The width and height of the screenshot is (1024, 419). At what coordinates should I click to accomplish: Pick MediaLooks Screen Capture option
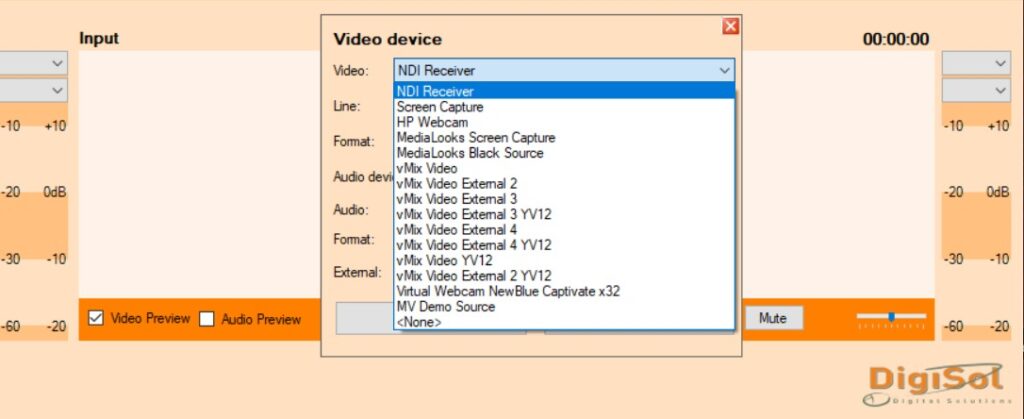tap(475, 138)
